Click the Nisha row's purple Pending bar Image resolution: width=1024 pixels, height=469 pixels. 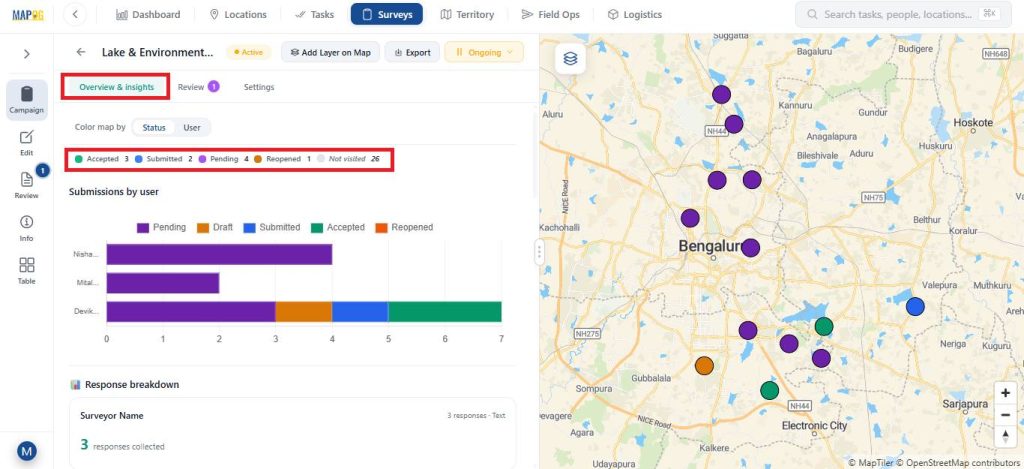coord(219,254)
